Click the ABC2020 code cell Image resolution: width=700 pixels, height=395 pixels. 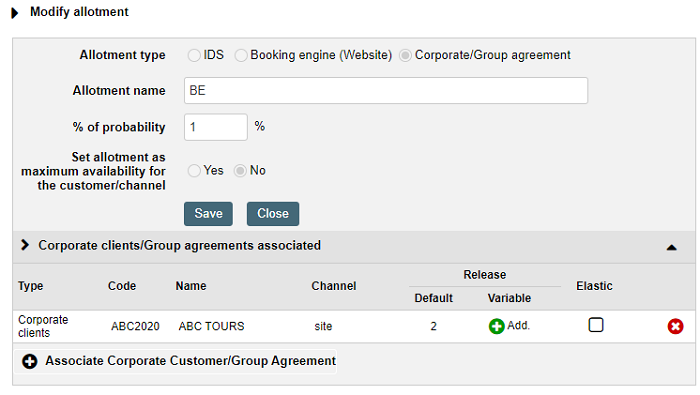[135, 326]
